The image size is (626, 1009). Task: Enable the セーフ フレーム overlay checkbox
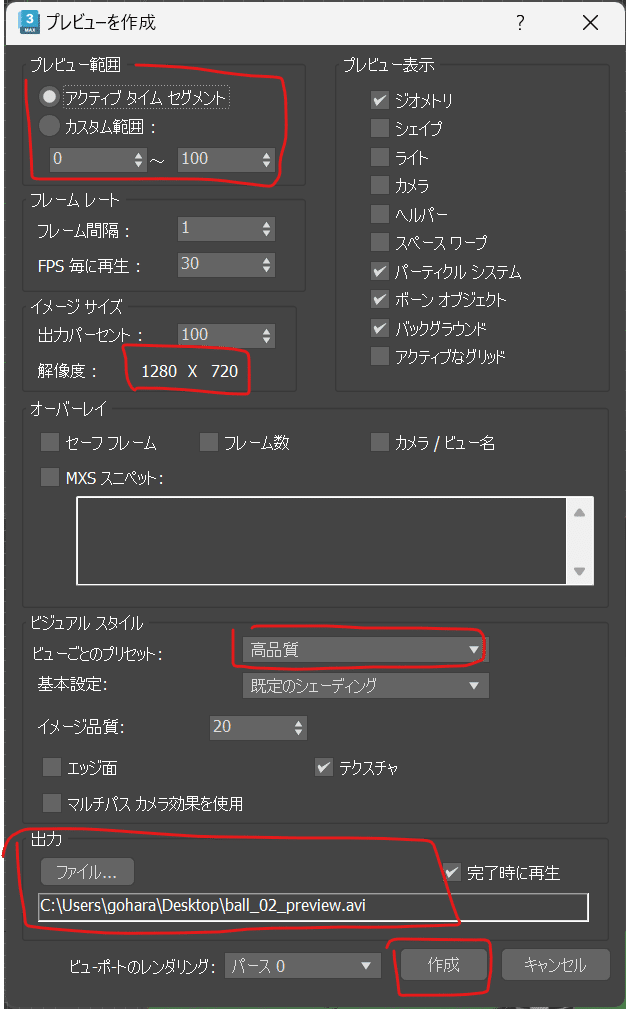[50, 442]
